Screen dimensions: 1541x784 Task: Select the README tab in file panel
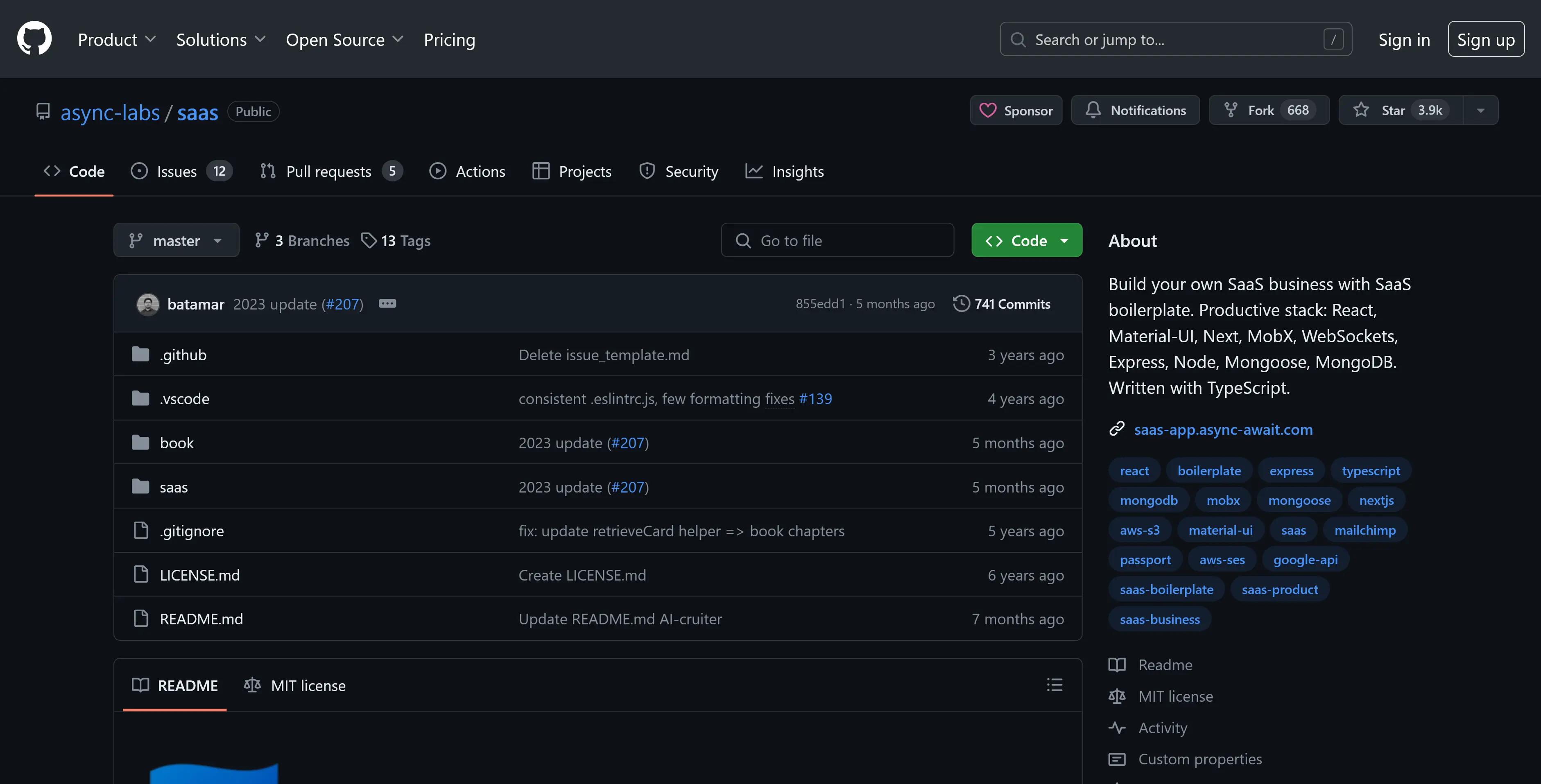click(175, 685)
